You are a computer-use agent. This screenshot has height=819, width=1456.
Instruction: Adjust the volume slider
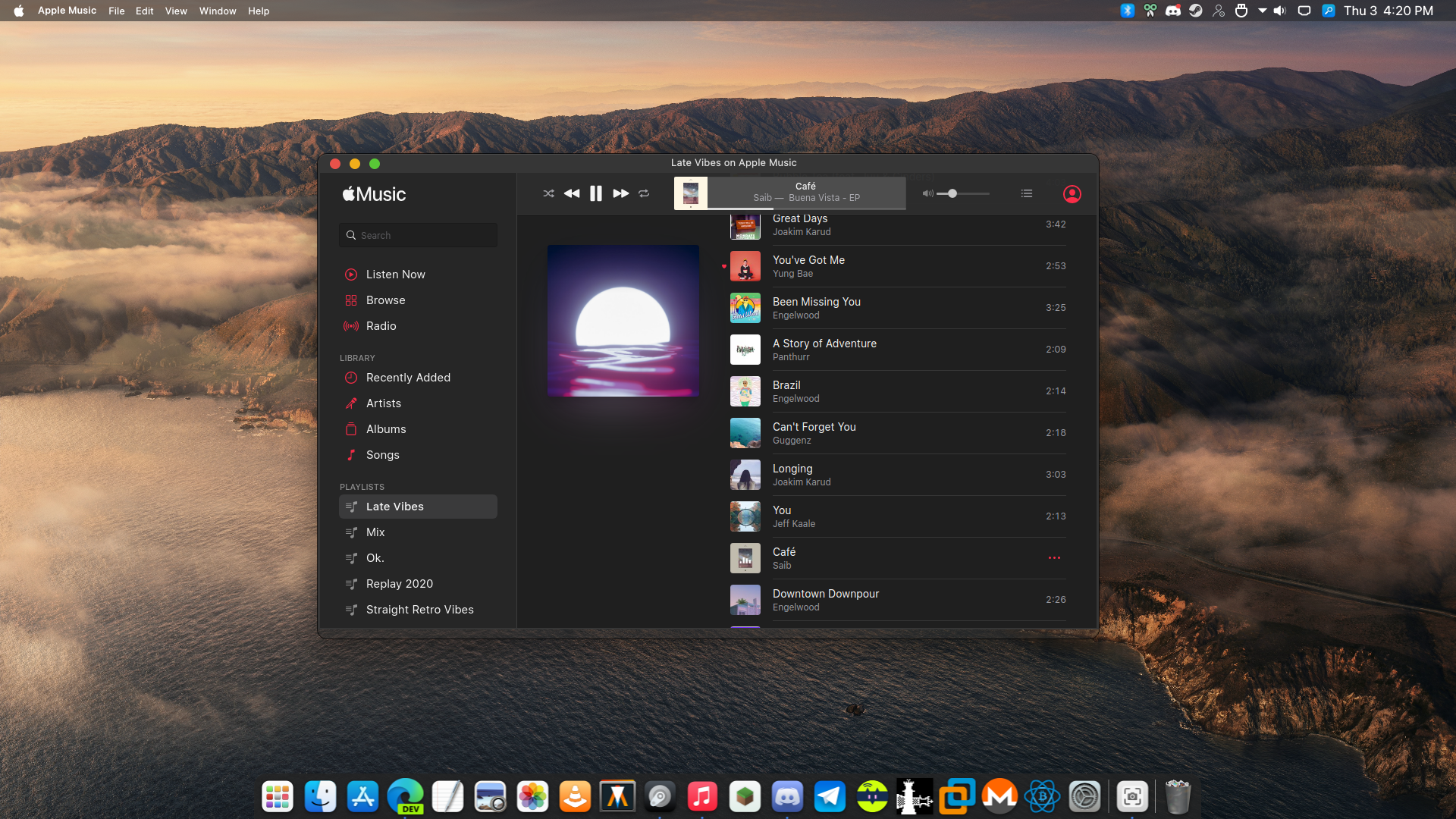point(963,194)
